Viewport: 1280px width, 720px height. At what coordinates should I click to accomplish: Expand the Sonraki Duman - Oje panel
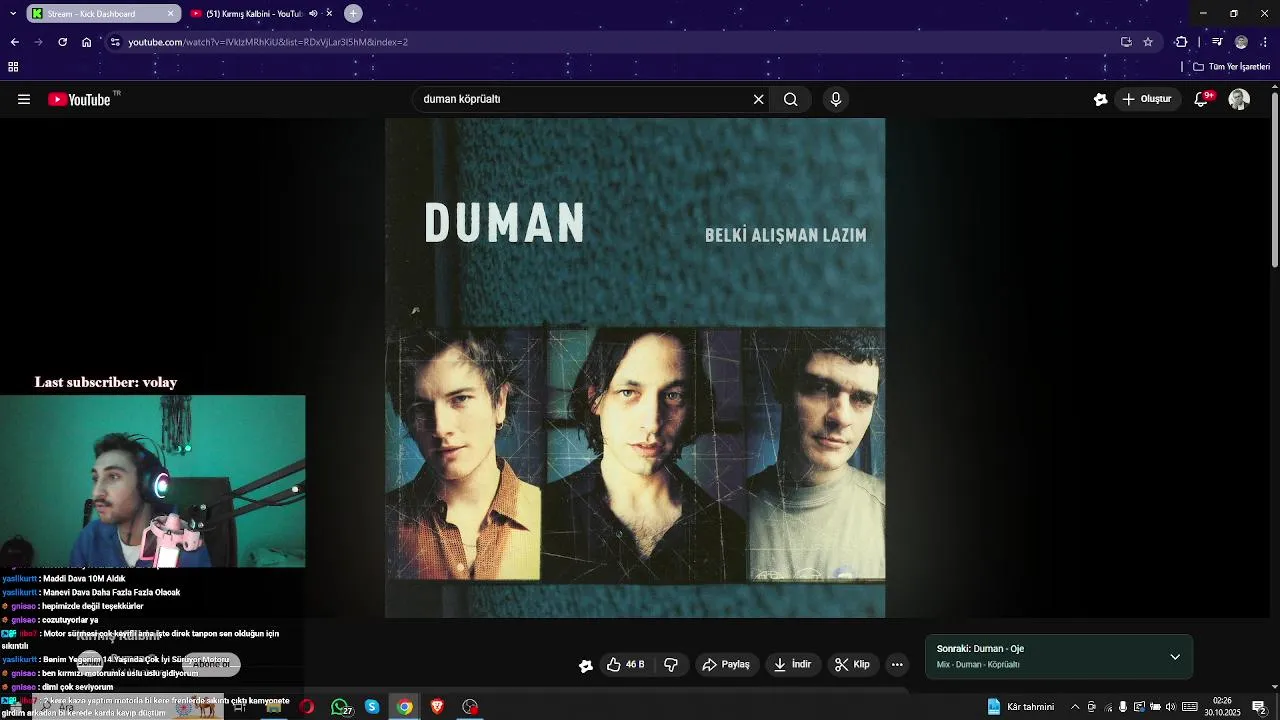coord(1175,657)
